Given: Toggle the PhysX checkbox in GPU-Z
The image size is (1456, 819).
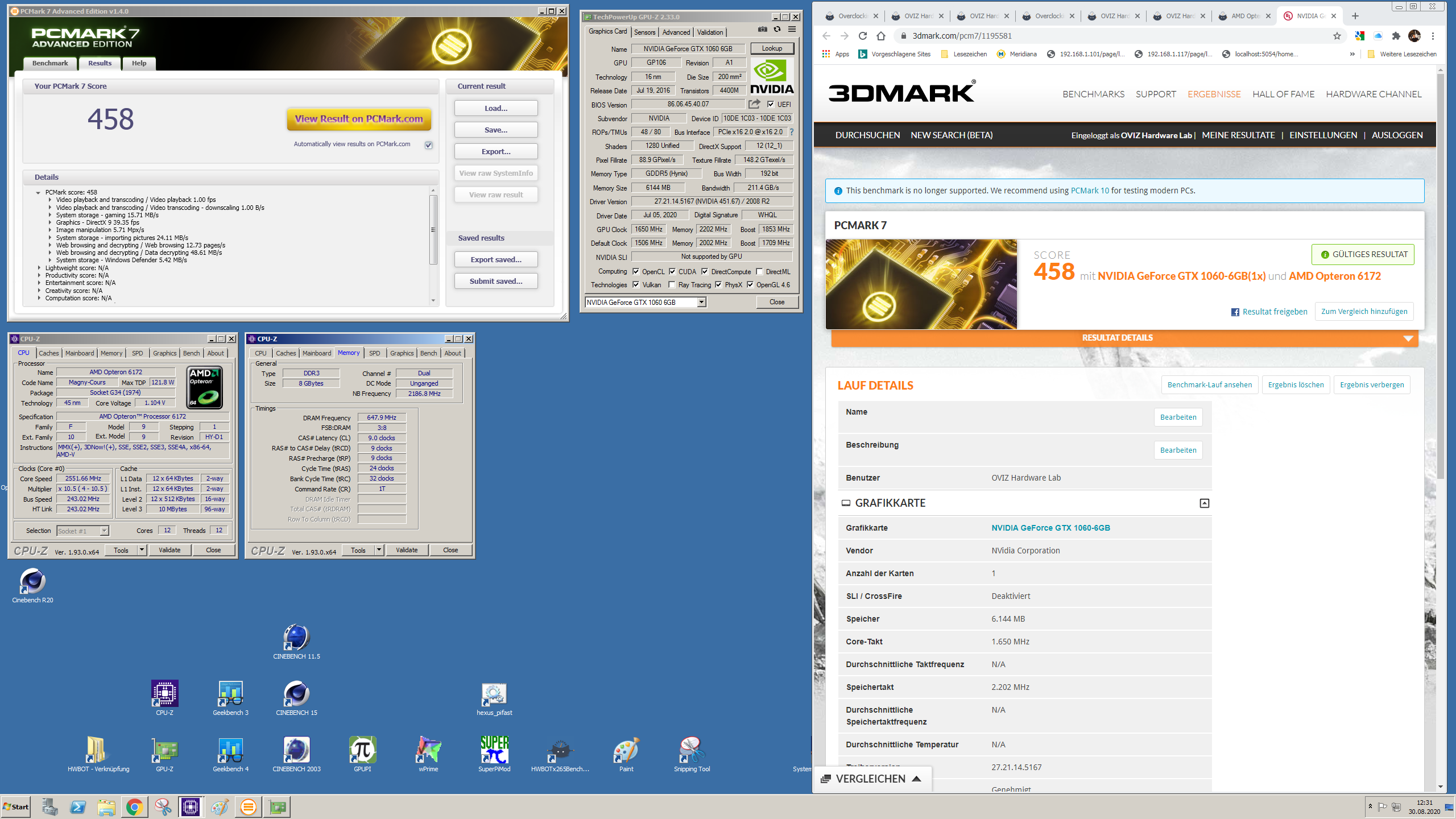Looking at the screenshot, I should coord(718,285).
